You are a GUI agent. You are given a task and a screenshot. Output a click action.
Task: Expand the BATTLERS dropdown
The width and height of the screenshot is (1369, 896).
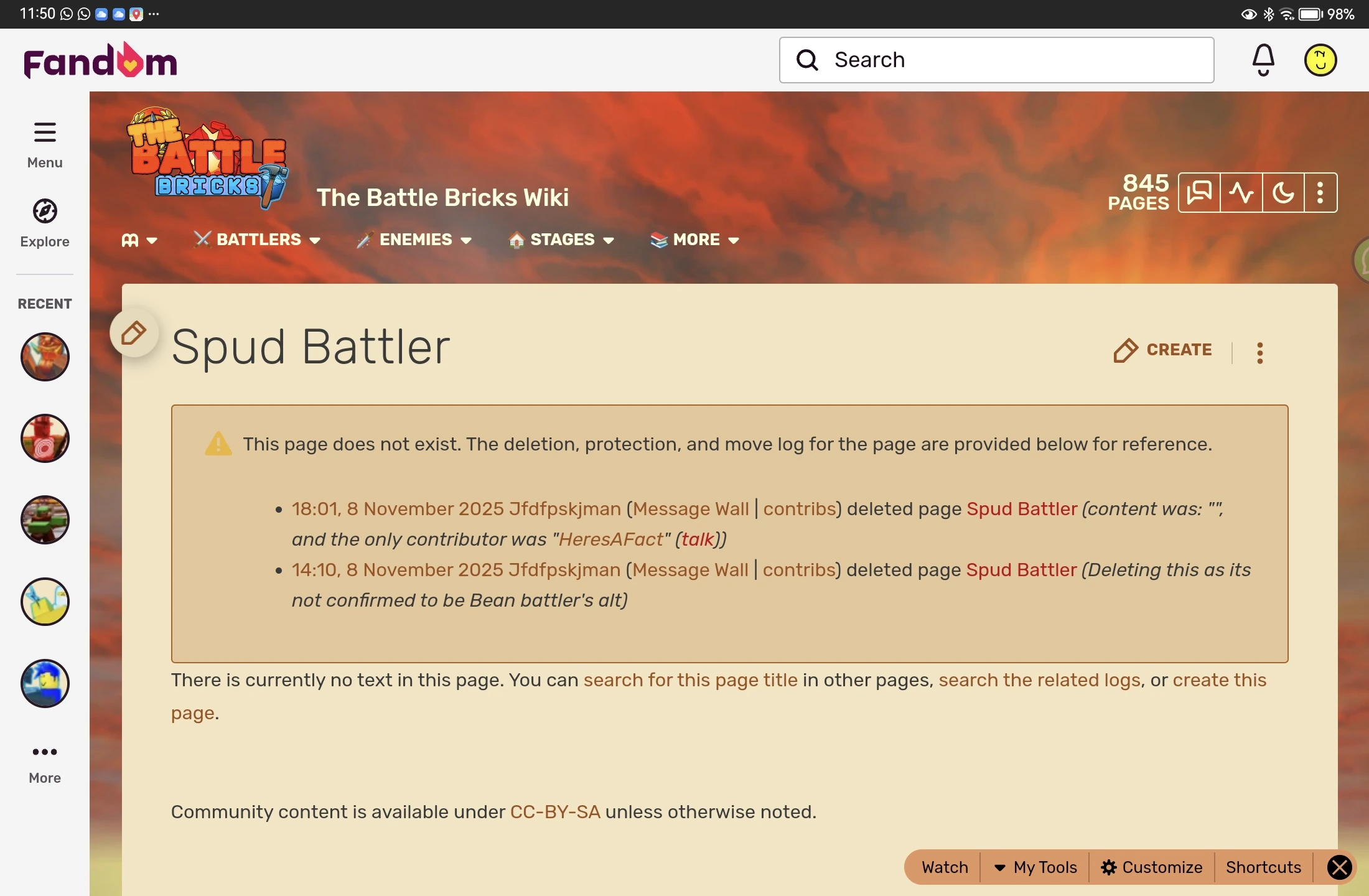[258, 240]
